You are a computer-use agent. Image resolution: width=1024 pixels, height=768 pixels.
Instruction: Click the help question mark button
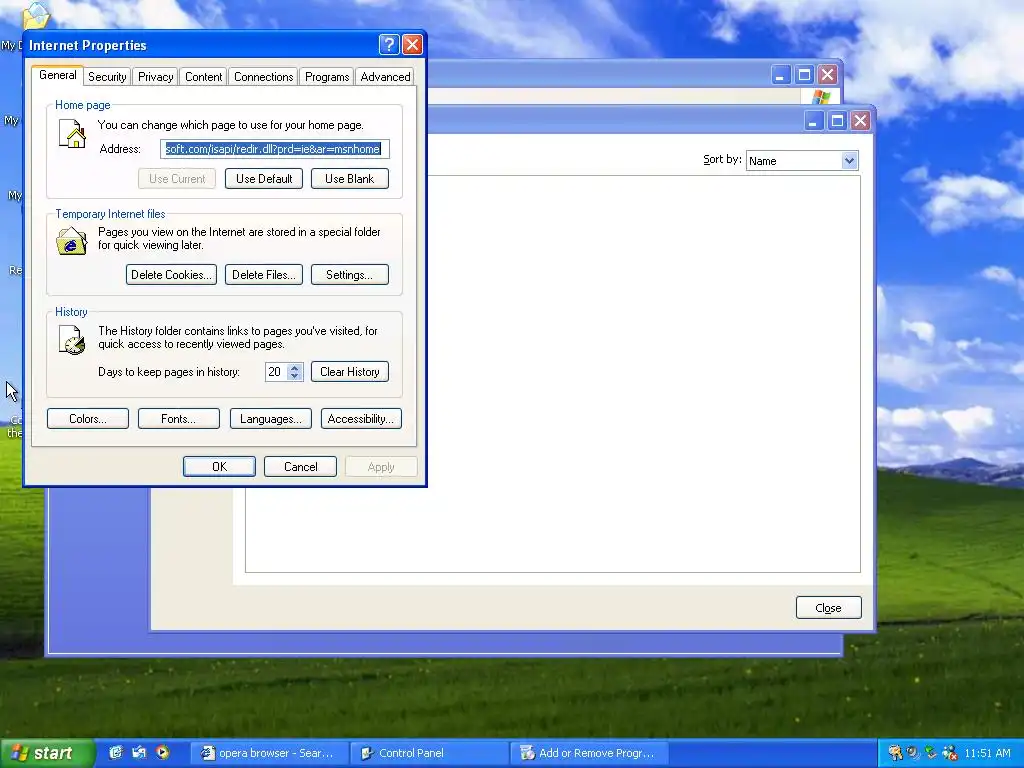pos(389,44)
